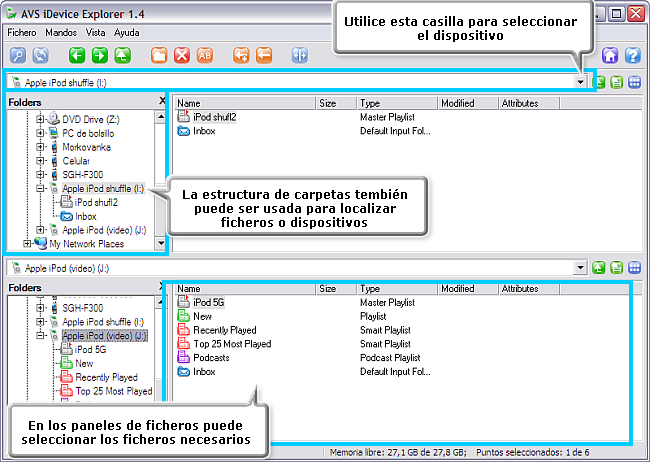The image size is (650, 462).
Task: Open the Fichero menu
Action: click(22, 32)
